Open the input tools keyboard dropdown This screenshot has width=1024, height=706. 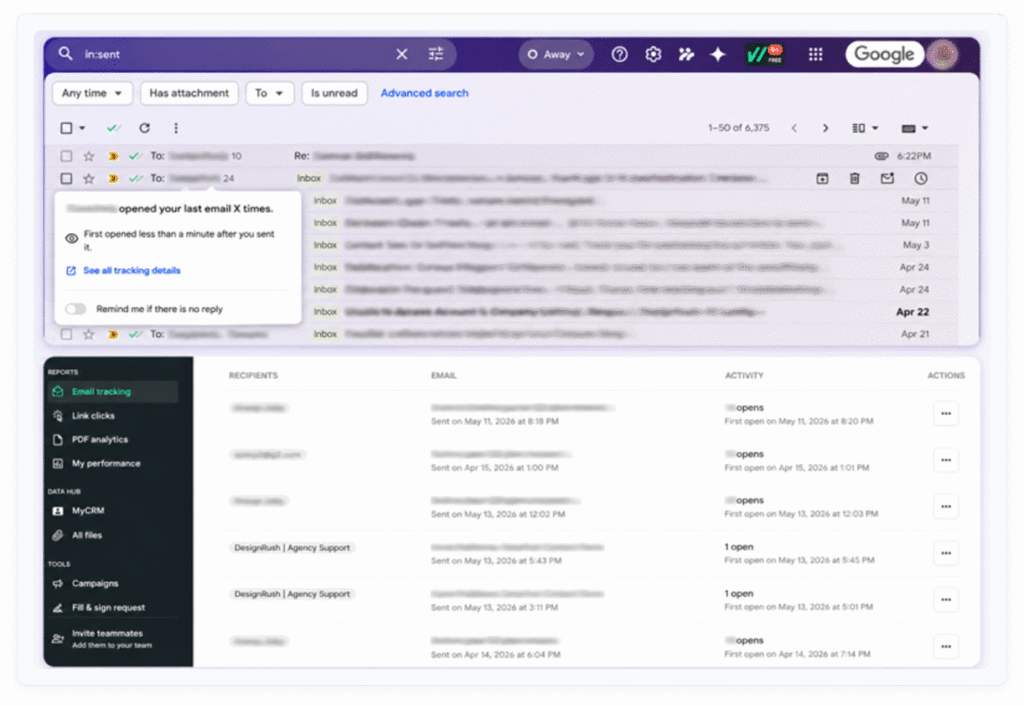coord(914,128)
